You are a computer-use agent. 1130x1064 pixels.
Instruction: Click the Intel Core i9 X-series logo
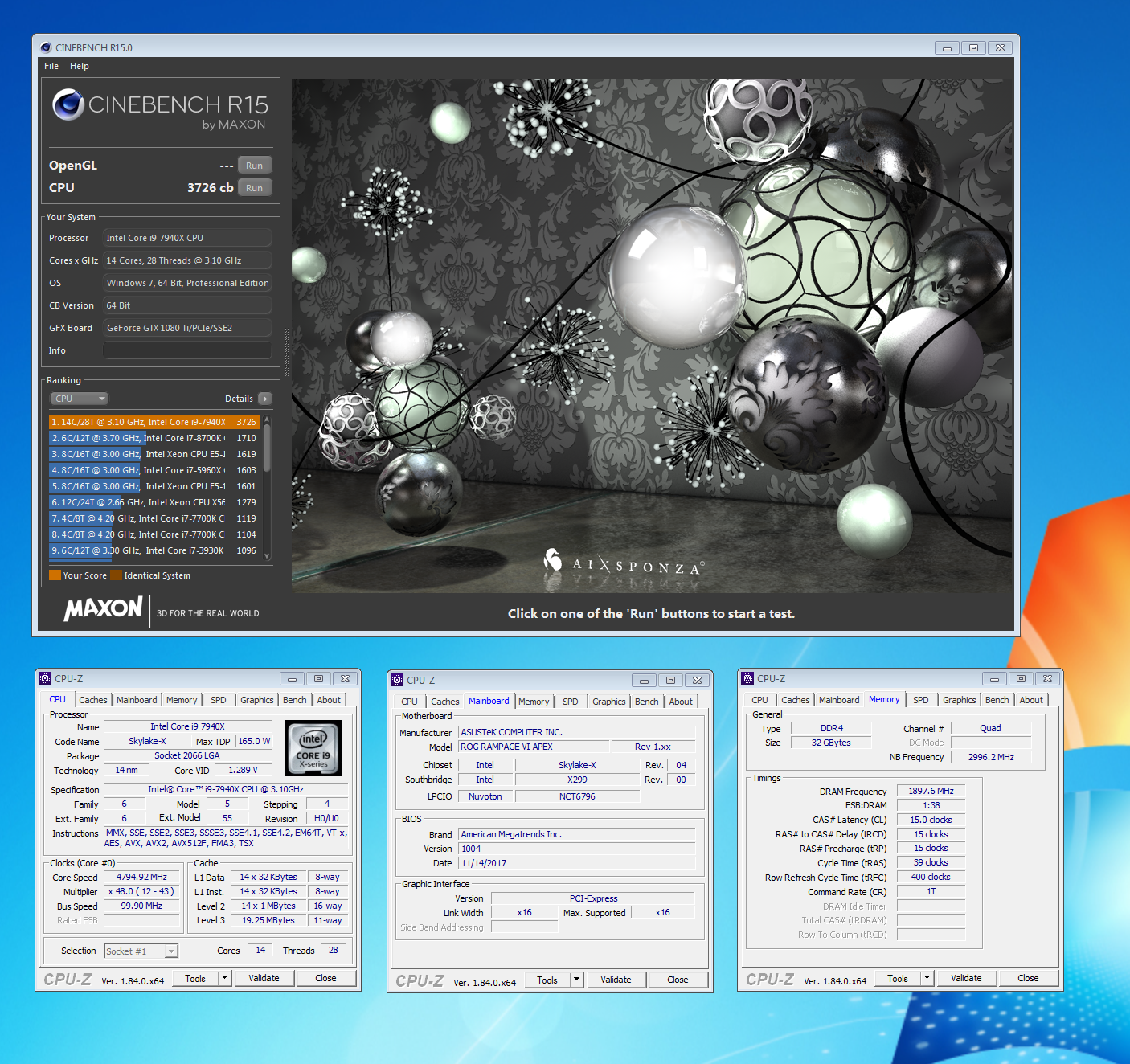pos(313,748)
